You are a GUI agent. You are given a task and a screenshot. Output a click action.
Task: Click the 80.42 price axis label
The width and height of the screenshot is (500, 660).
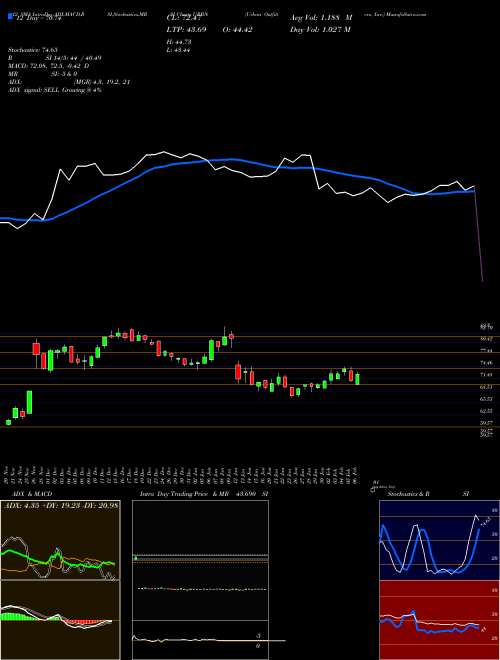(486, 338)
